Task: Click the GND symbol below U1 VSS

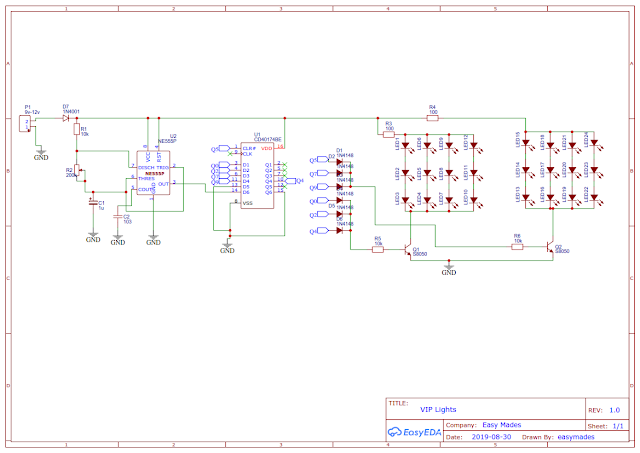Action: coord(227,248)
